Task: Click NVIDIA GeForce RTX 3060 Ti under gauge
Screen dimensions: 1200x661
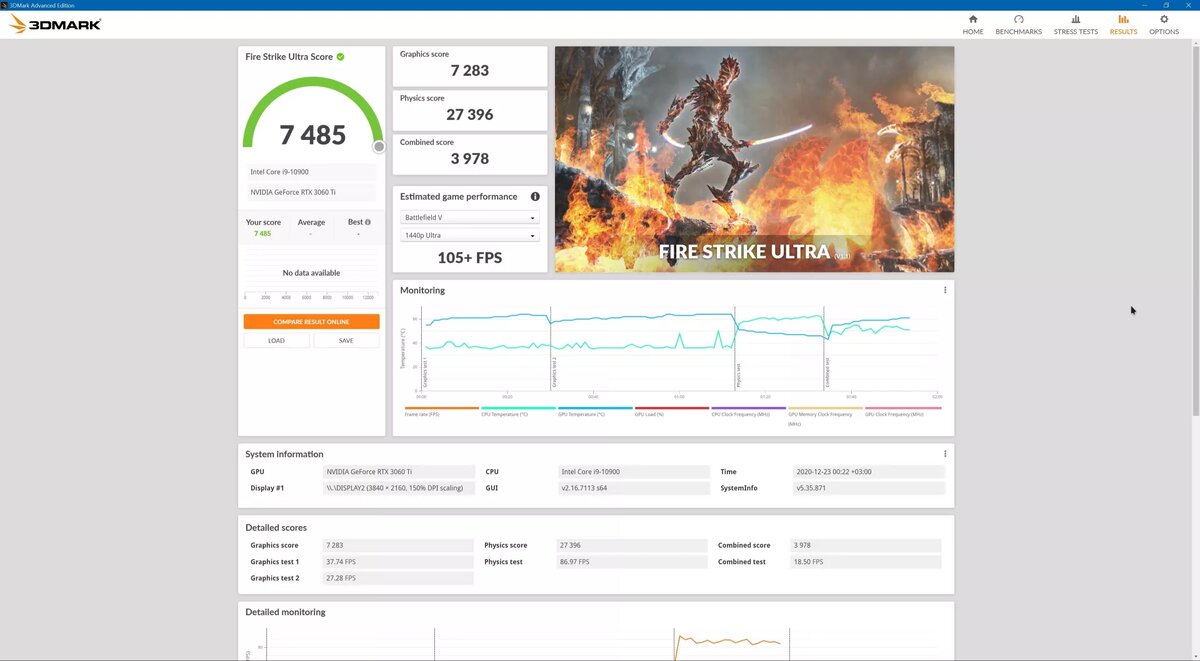Action: coord(310,192)
